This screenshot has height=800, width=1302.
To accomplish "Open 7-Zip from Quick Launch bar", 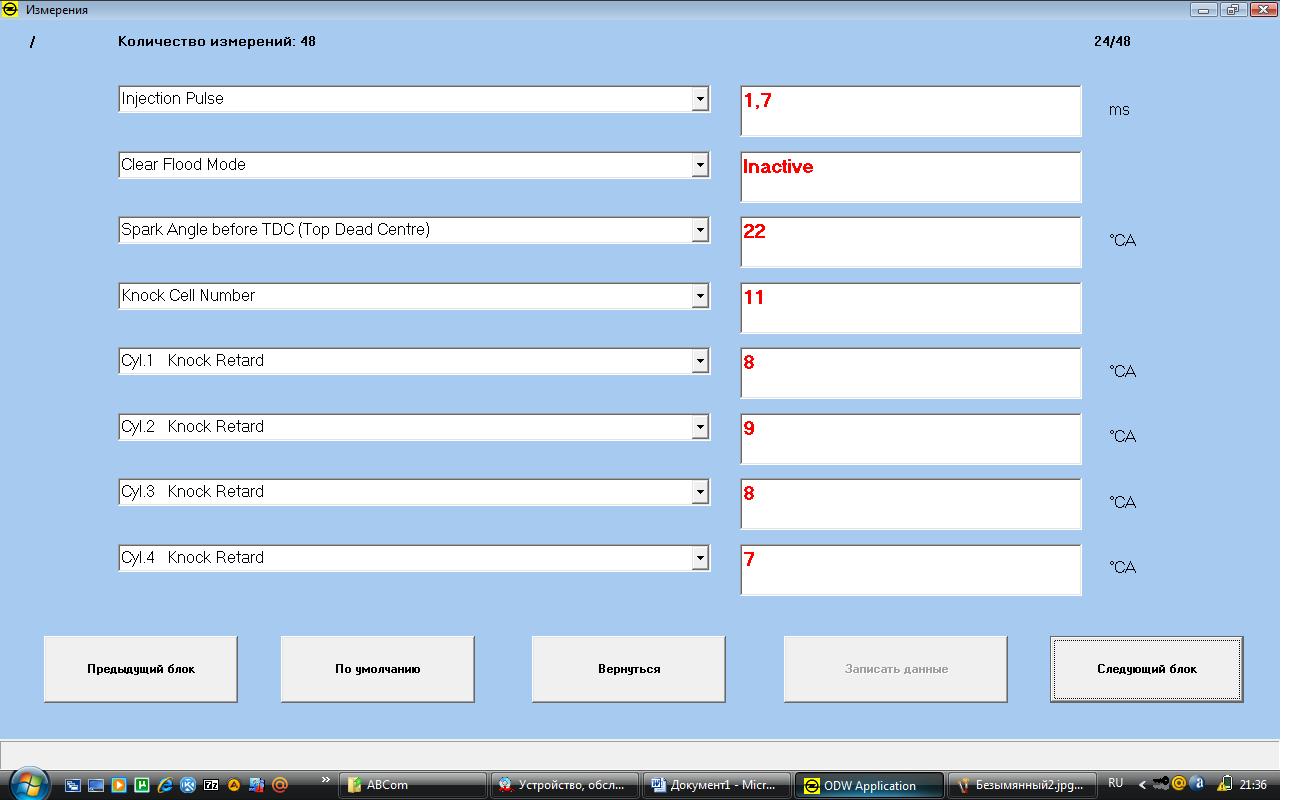I will click(x=211, y=785).
